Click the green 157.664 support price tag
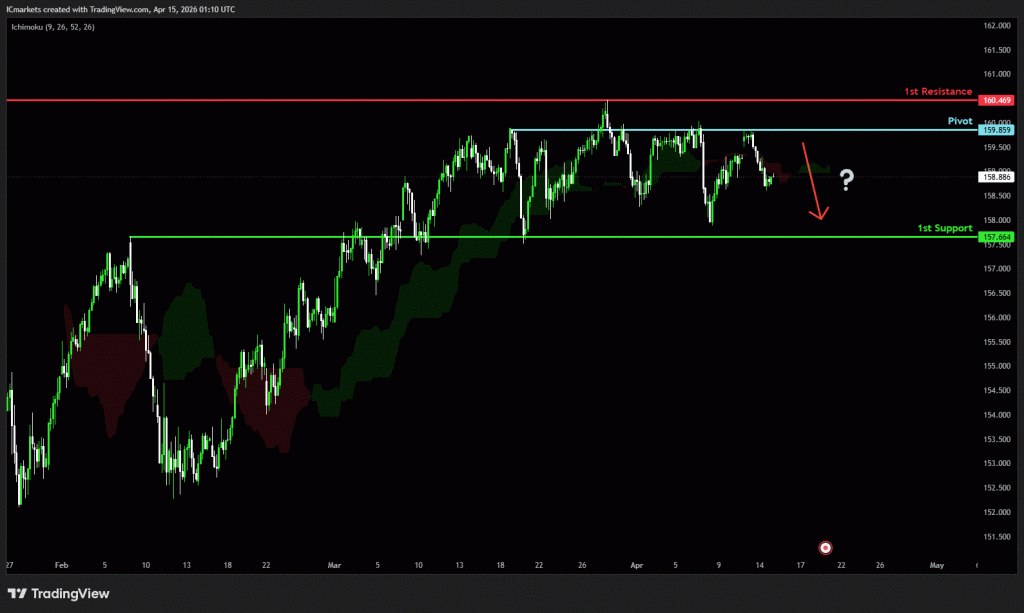 click(997, 237)
